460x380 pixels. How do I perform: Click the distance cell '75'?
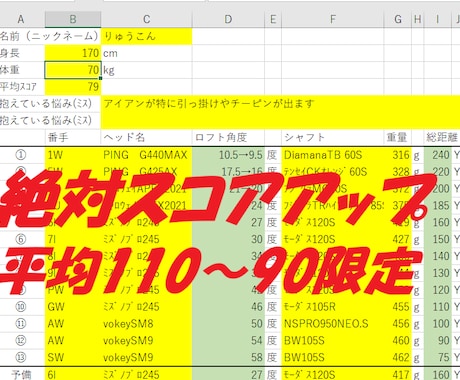click(437, 357)
